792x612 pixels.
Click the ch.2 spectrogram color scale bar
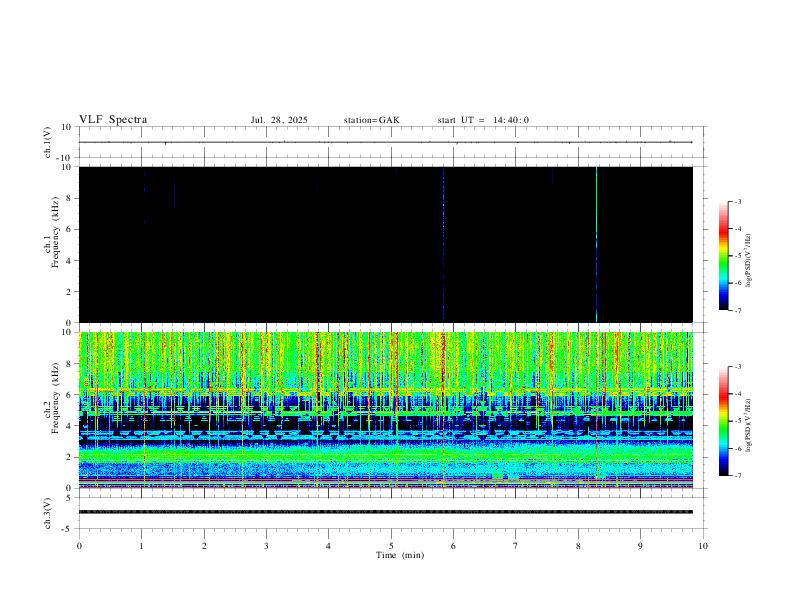724,421
